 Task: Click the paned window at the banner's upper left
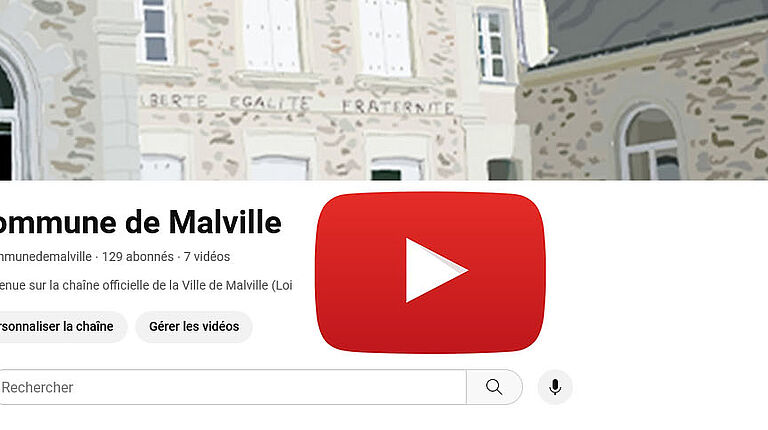[156, 32]
